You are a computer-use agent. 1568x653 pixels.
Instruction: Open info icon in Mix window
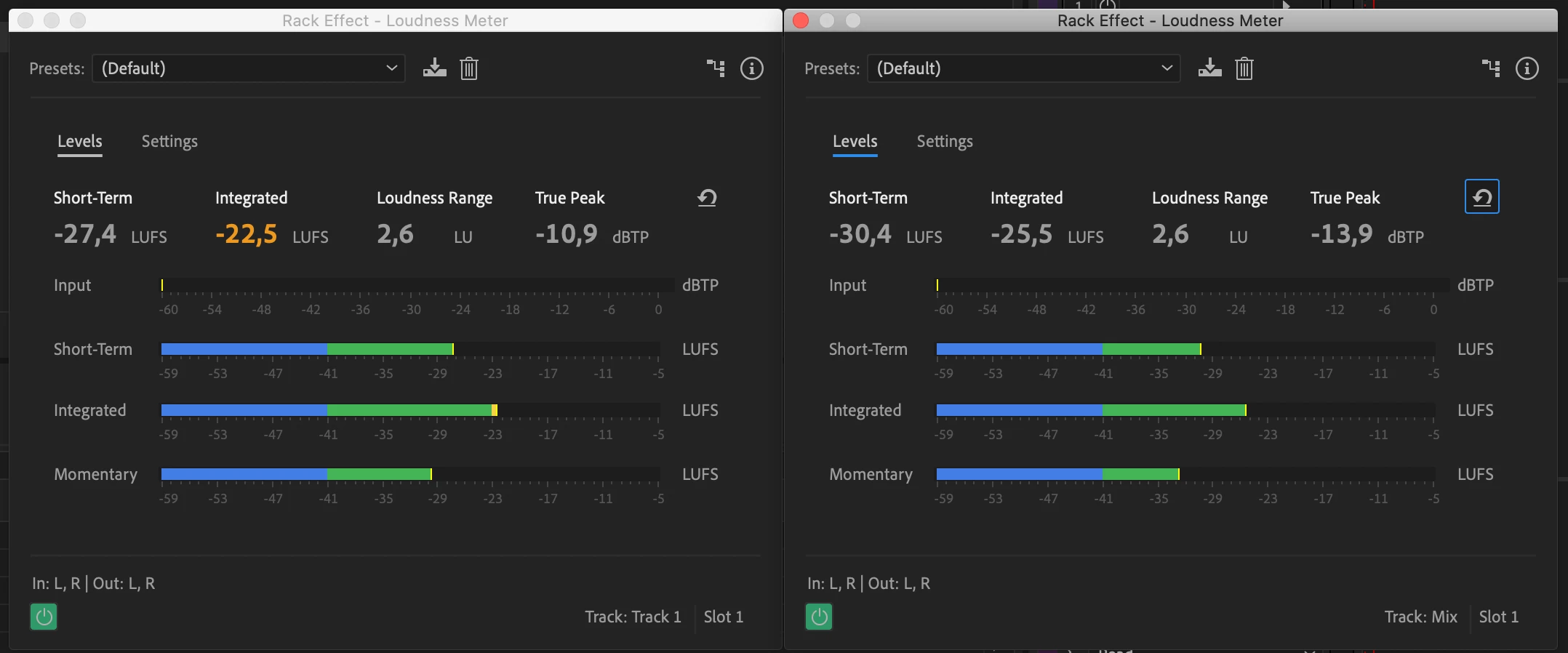1527,68
